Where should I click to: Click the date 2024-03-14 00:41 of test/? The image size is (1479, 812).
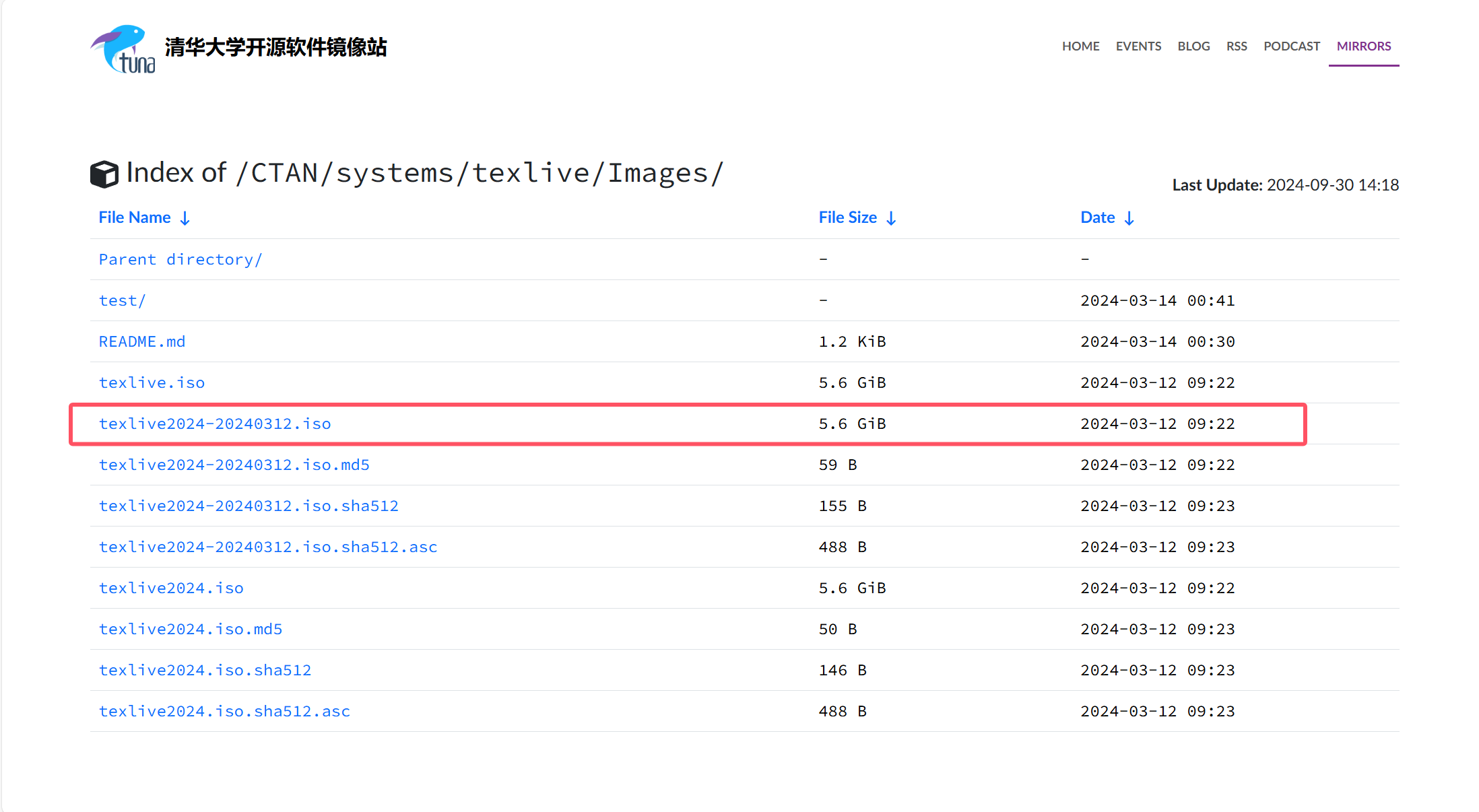(1158, 300)
